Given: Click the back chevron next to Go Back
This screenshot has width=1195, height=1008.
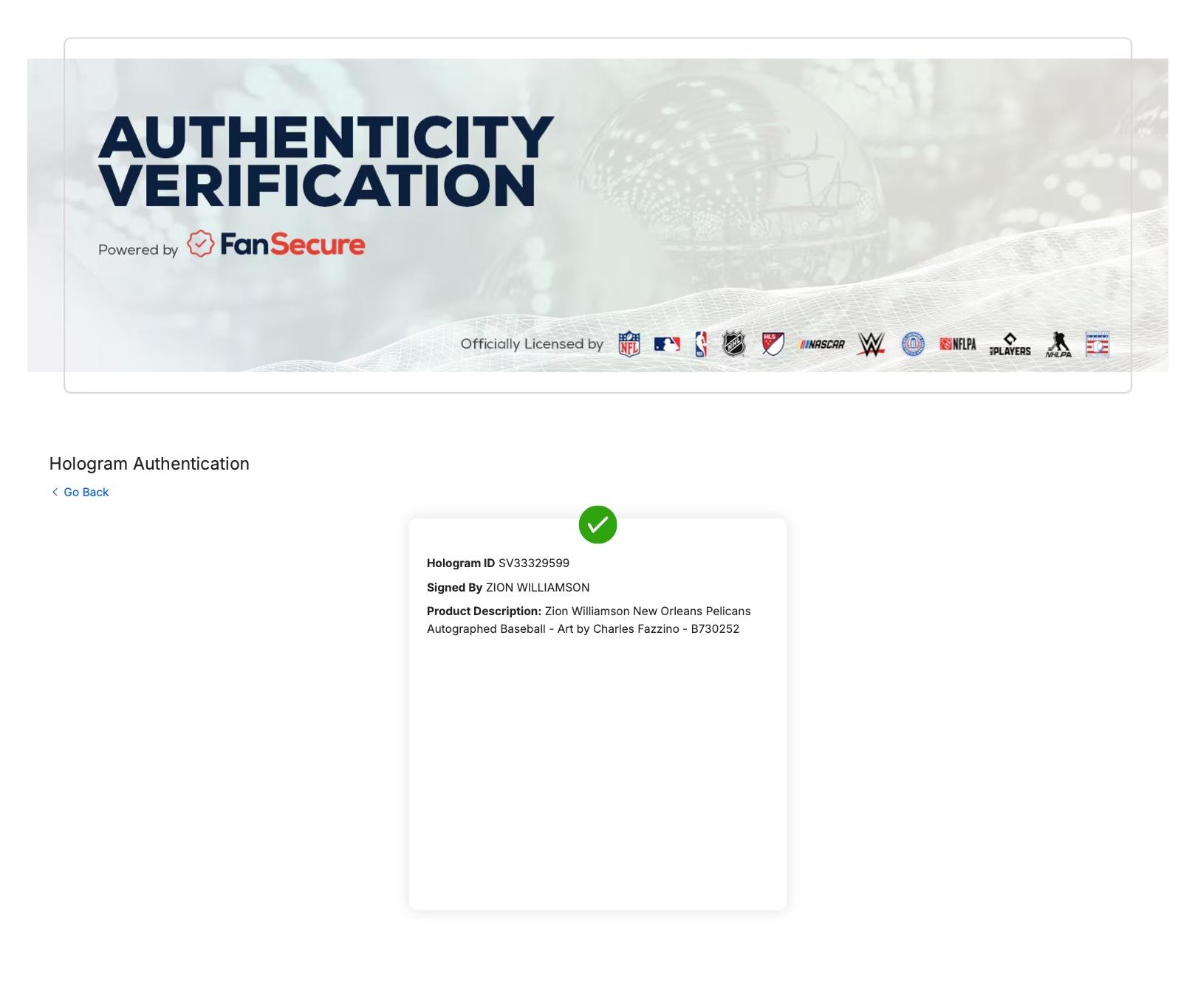Looking at the screenshot, I should (x=55, y=492).
